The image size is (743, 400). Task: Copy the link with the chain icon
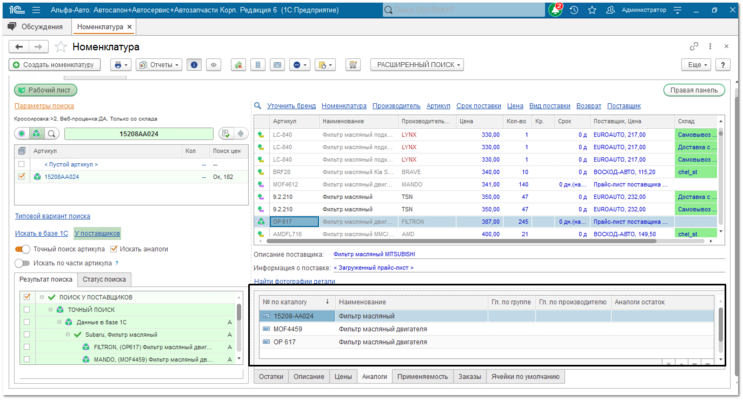tap(694, 46)
